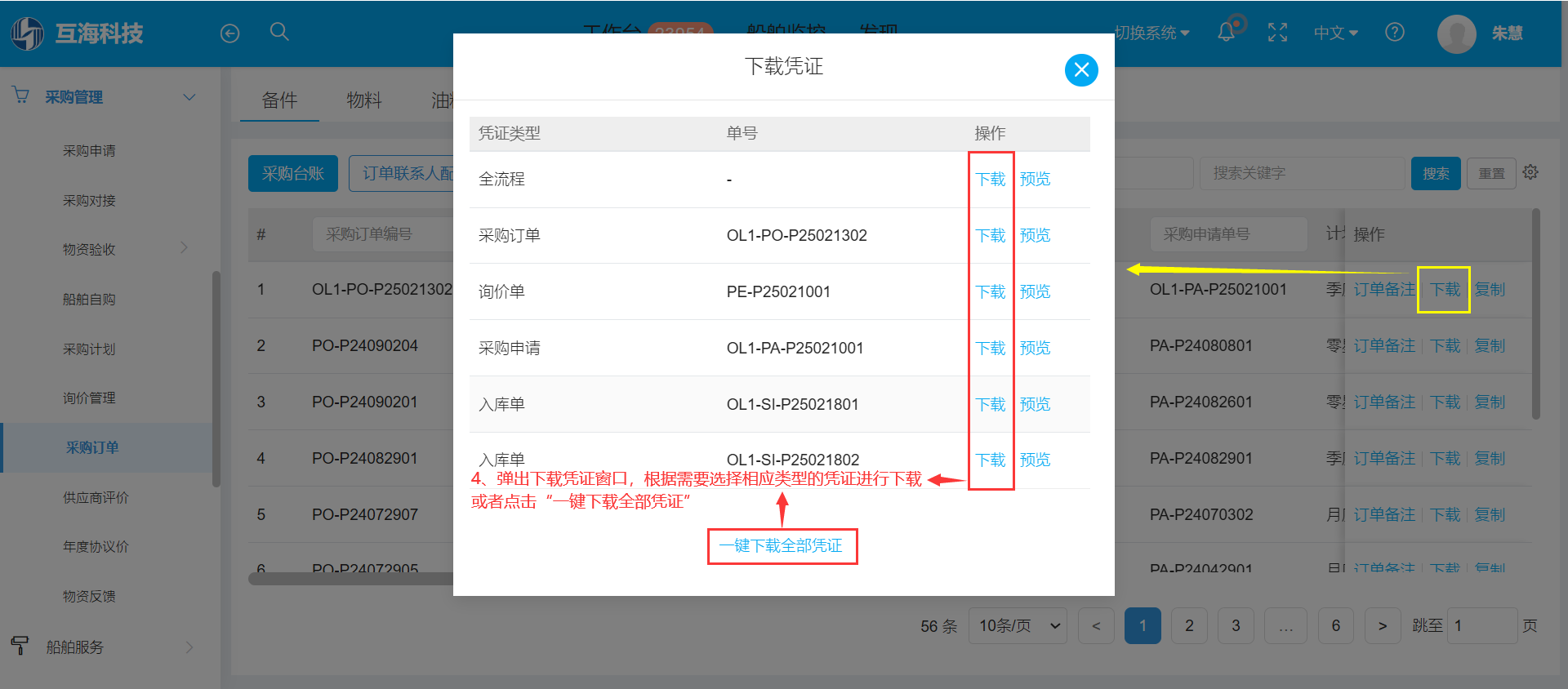The width and height of the screenshot is (1568, 689).
Task: Select 采购订单 in sidebar
Action: pyautogui.click(x=92, y=447)
